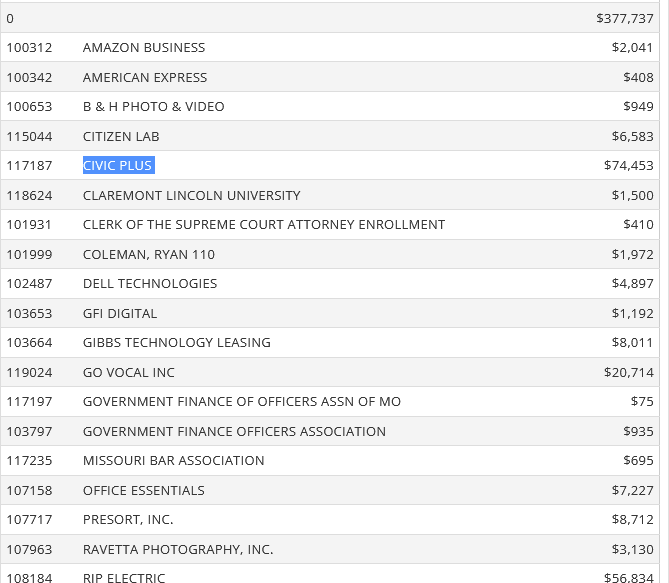
Task: Click vendor ID 108184
Action: coord(29,578)
